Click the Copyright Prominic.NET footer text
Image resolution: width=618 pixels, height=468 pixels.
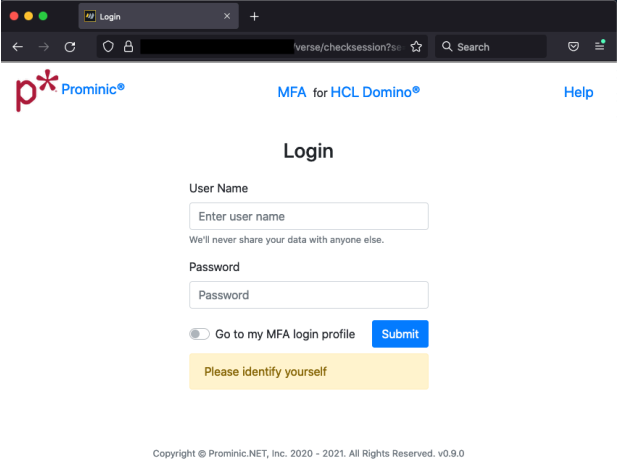click(309, 453)
